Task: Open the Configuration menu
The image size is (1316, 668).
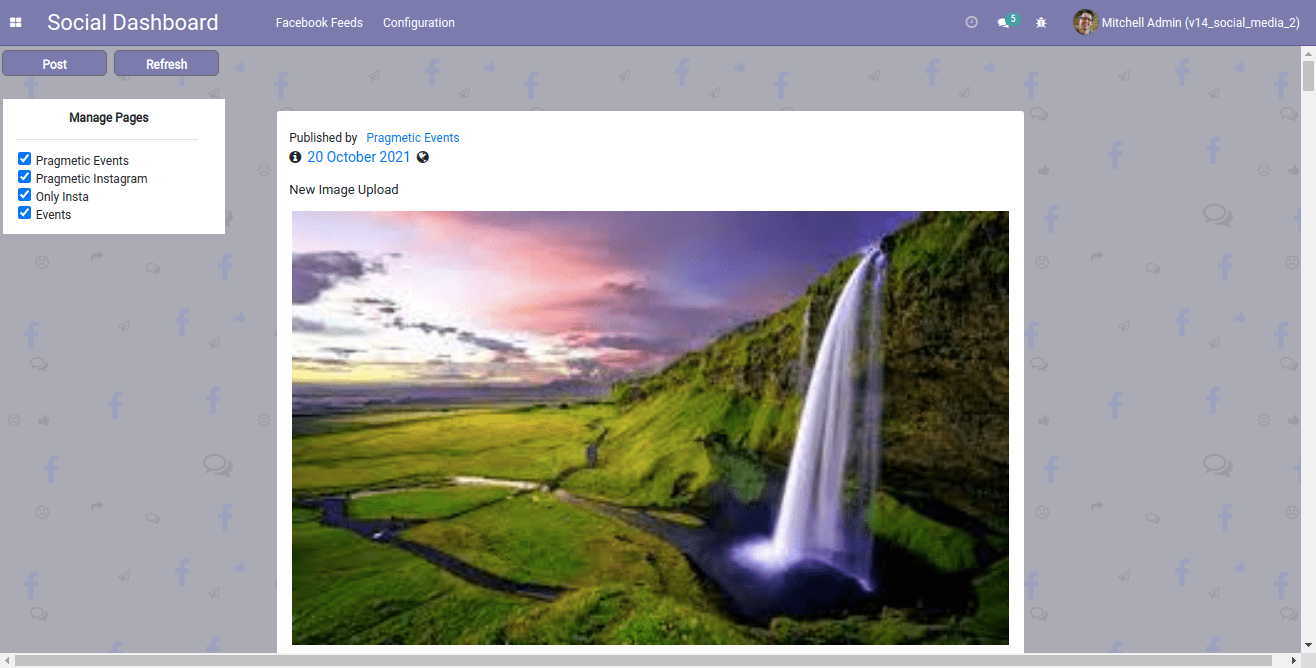Action: click(x=419, y=22)
